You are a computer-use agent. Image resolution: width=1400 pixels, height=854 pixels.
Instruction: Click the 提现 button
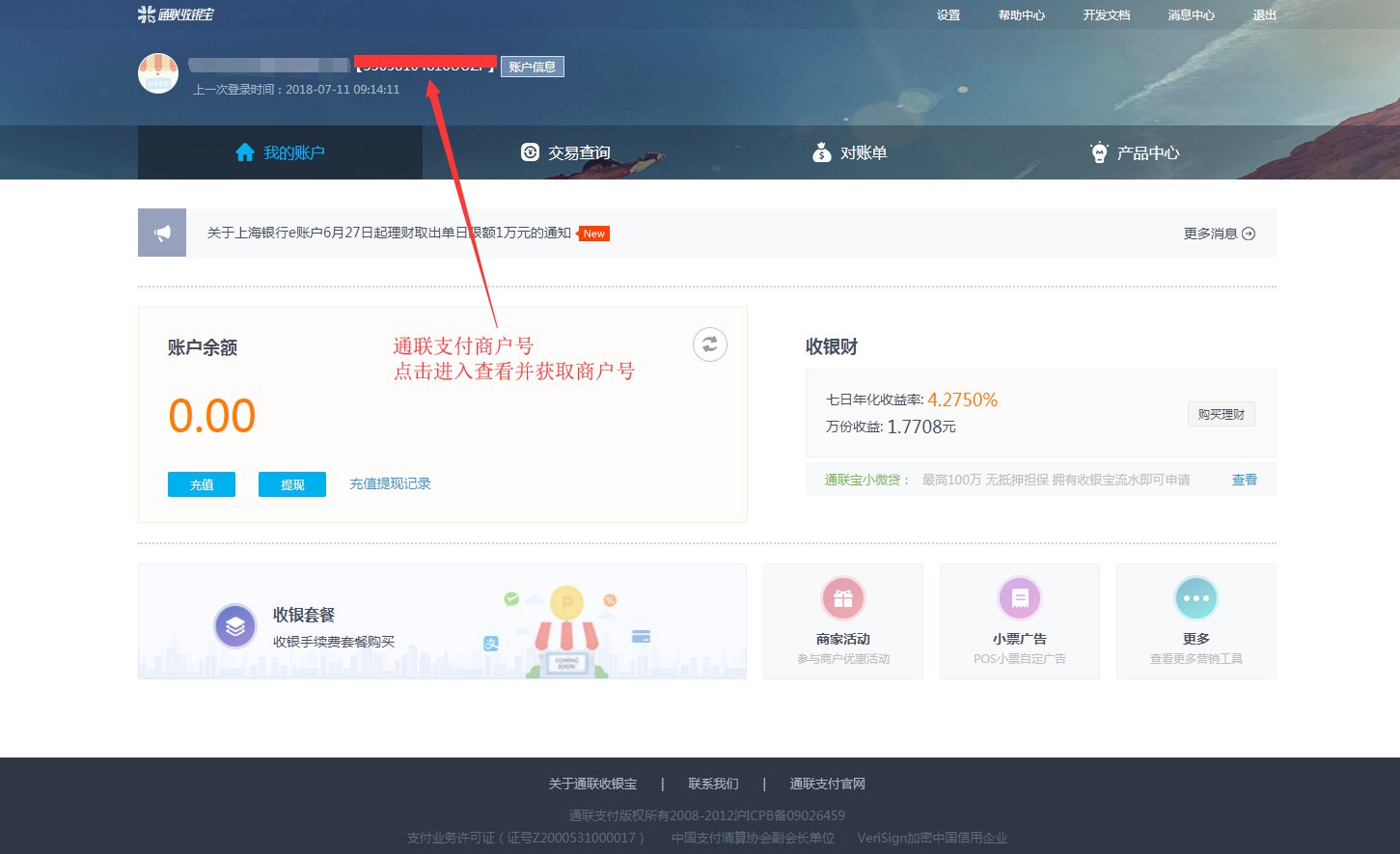(292, 484)
